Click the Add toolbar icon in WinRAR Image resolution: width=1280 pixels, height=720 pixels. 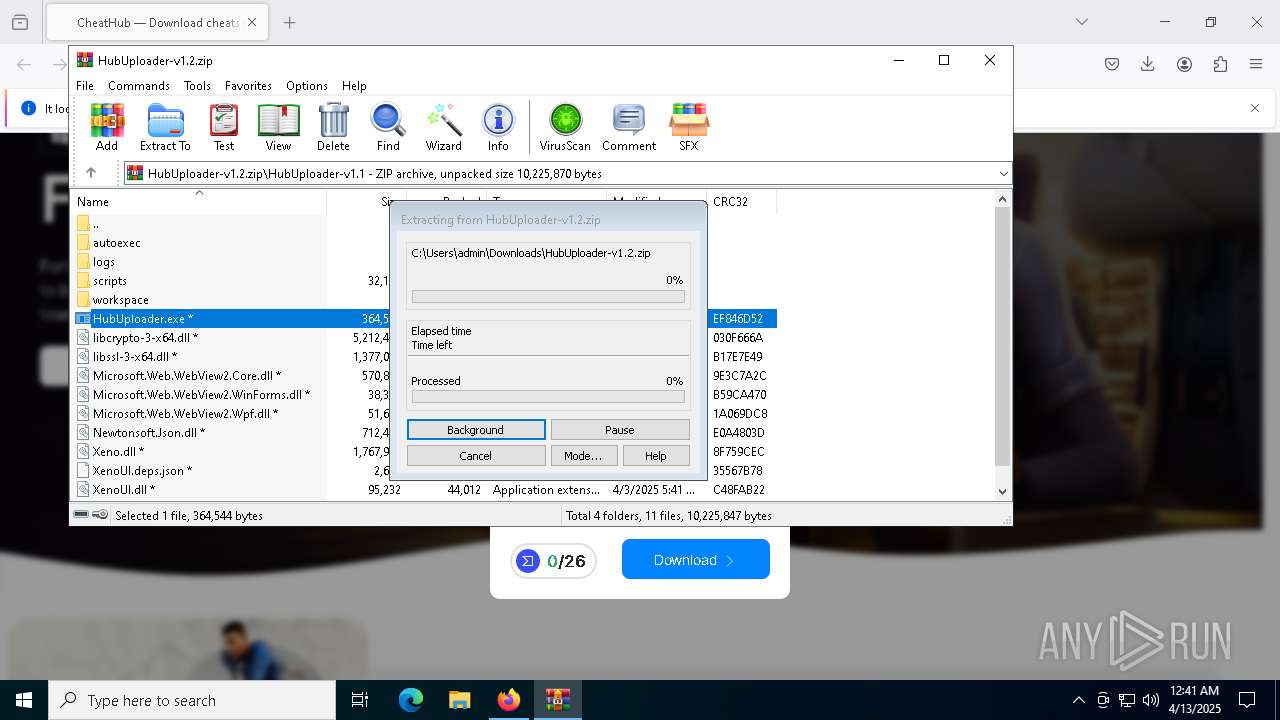coord(107,127)
